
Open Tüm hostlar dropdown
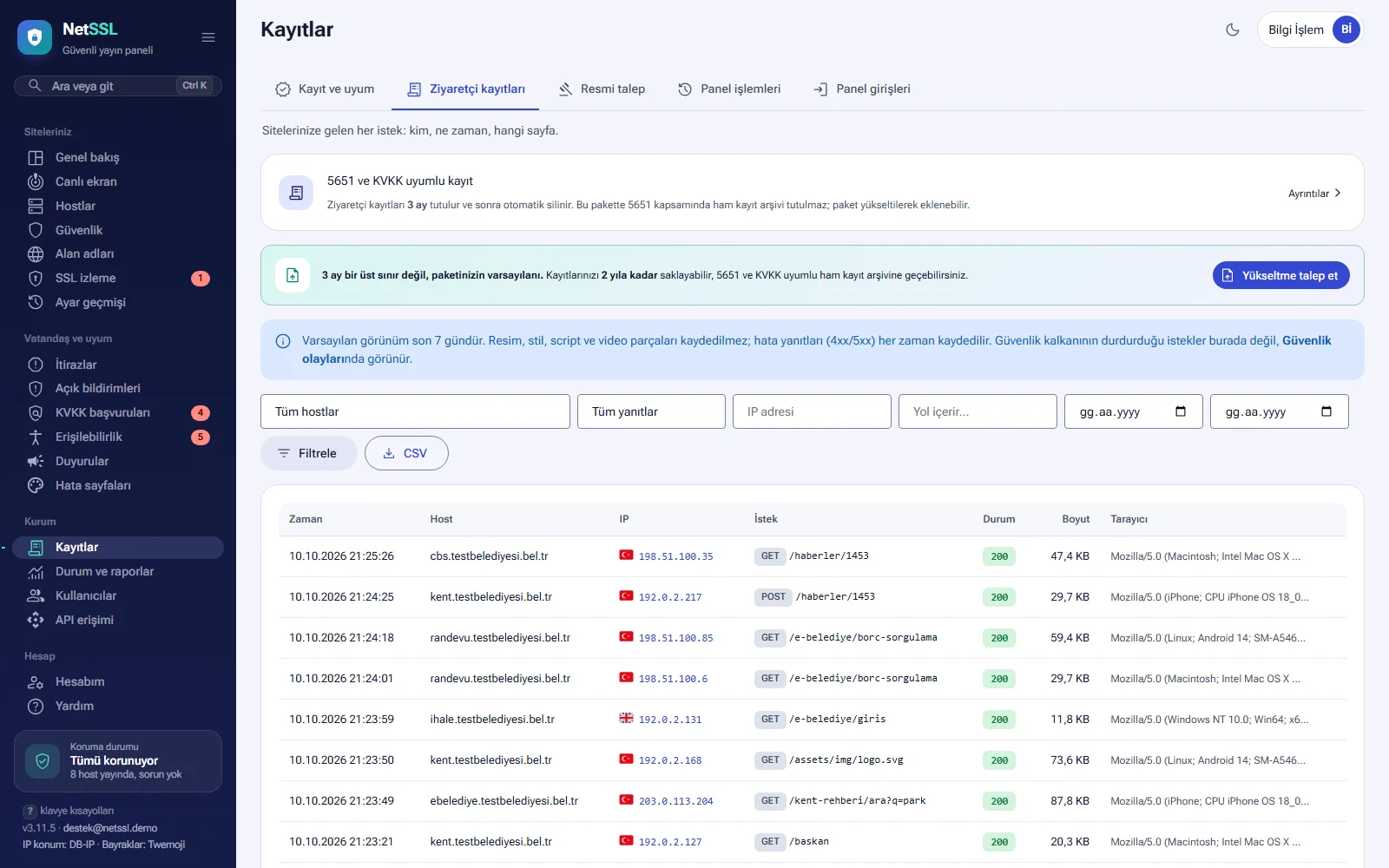415,411
